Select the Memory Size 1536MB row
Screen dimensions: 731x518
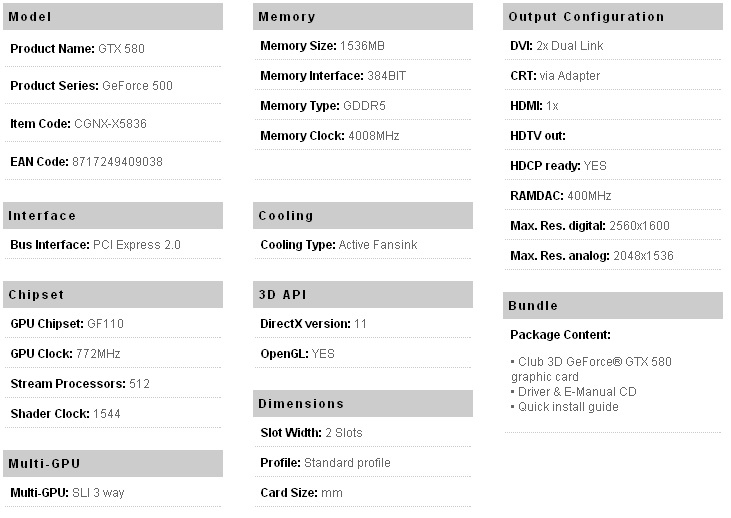[x=322, y=46]
